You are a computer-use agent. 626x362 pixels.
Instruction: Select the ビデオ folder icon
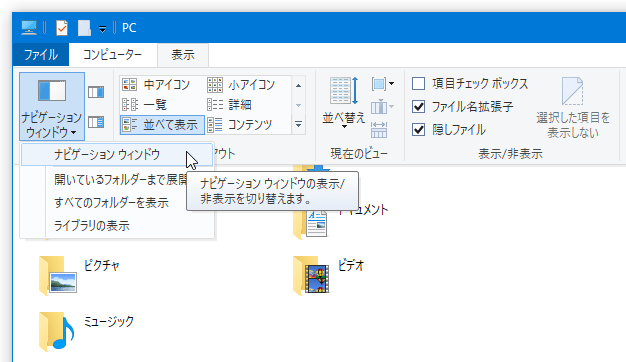(x=311, y=275)
